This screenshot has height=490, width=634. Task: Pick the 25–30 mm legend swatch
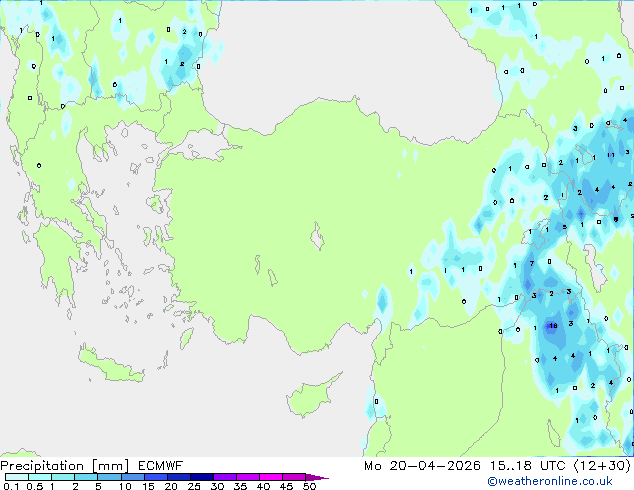point(201,477)
